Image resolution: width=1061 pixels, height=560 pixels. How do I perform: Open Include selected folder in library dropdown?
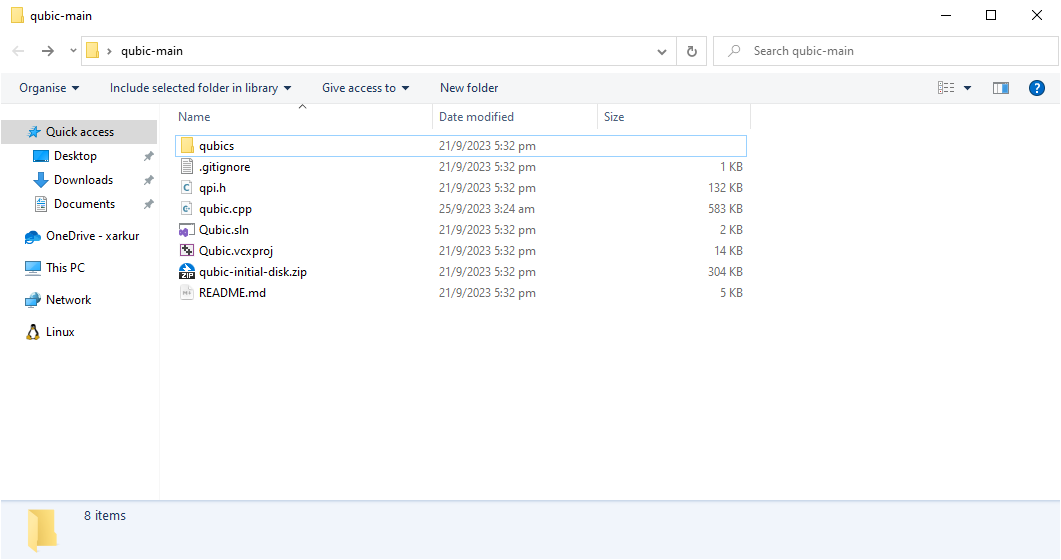[200, 88]
